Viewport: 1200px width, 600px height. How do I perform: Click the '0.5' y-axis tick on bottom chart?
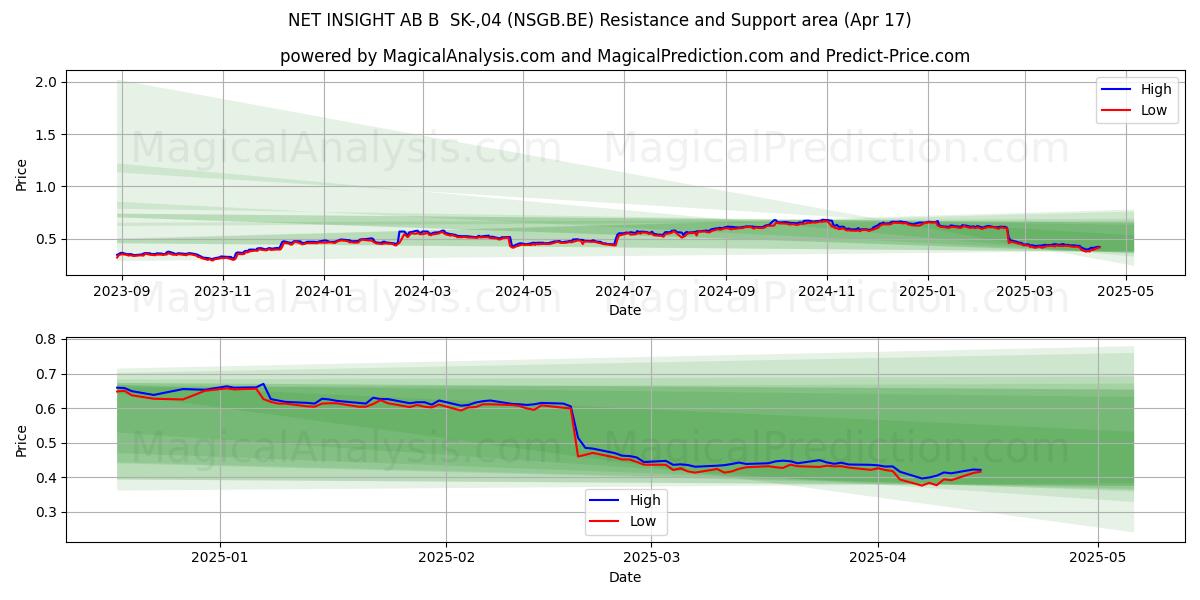[48, 443]
